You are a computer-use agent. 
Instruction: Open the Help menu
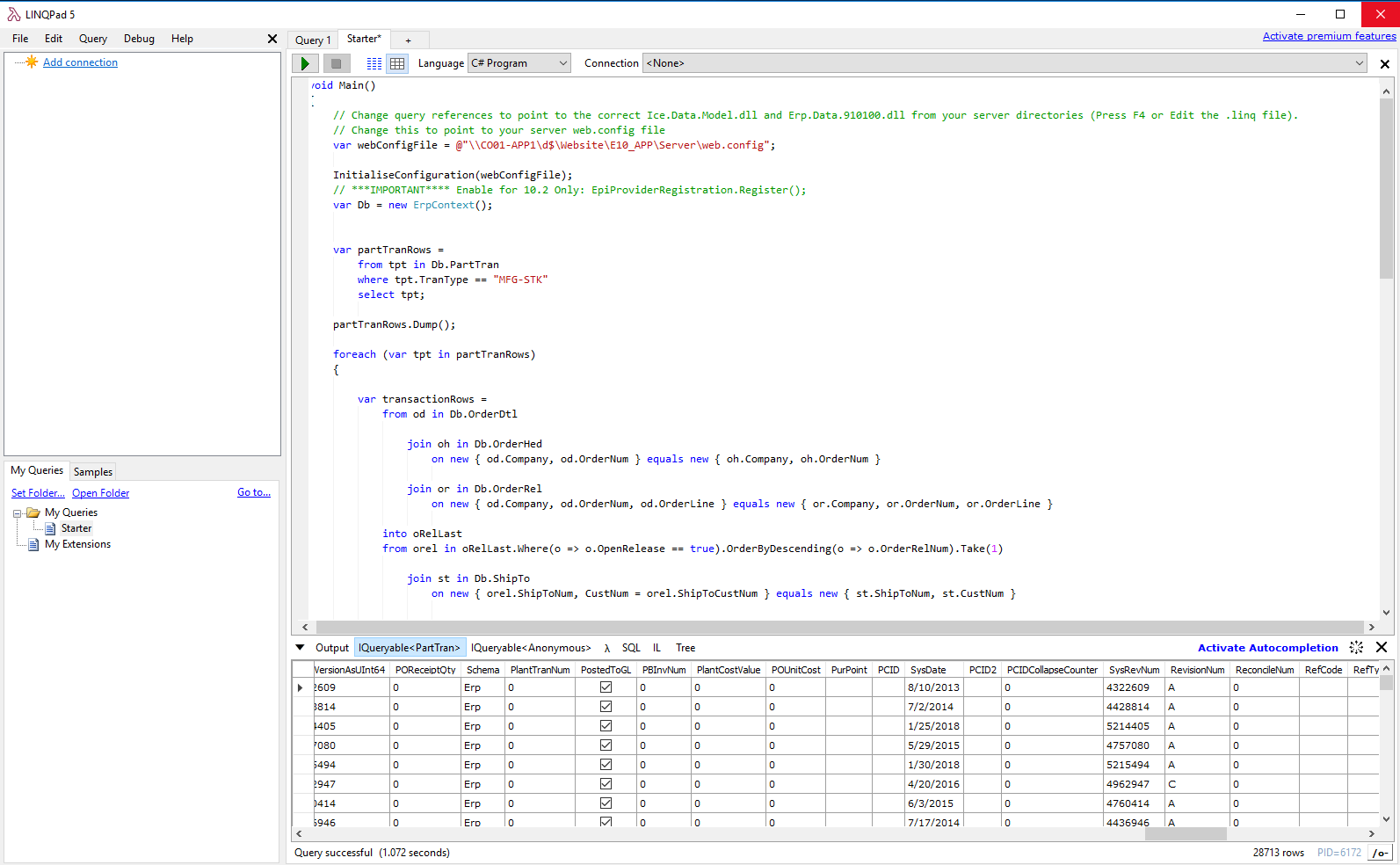[182, 39]
